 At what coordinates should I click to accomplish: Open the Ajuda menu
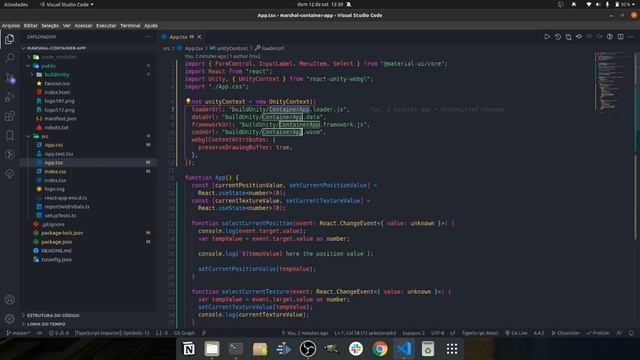(x=151, y=25)
